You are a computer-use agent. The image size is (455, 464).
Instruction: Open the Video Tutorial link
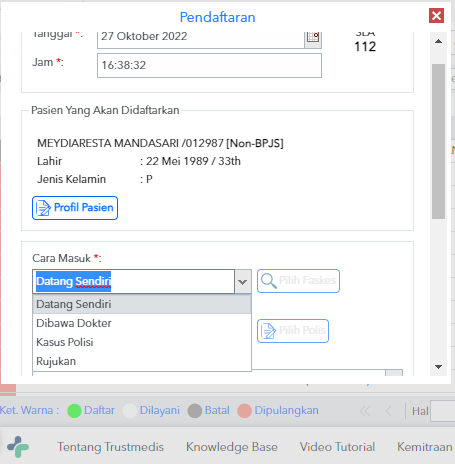337,447
